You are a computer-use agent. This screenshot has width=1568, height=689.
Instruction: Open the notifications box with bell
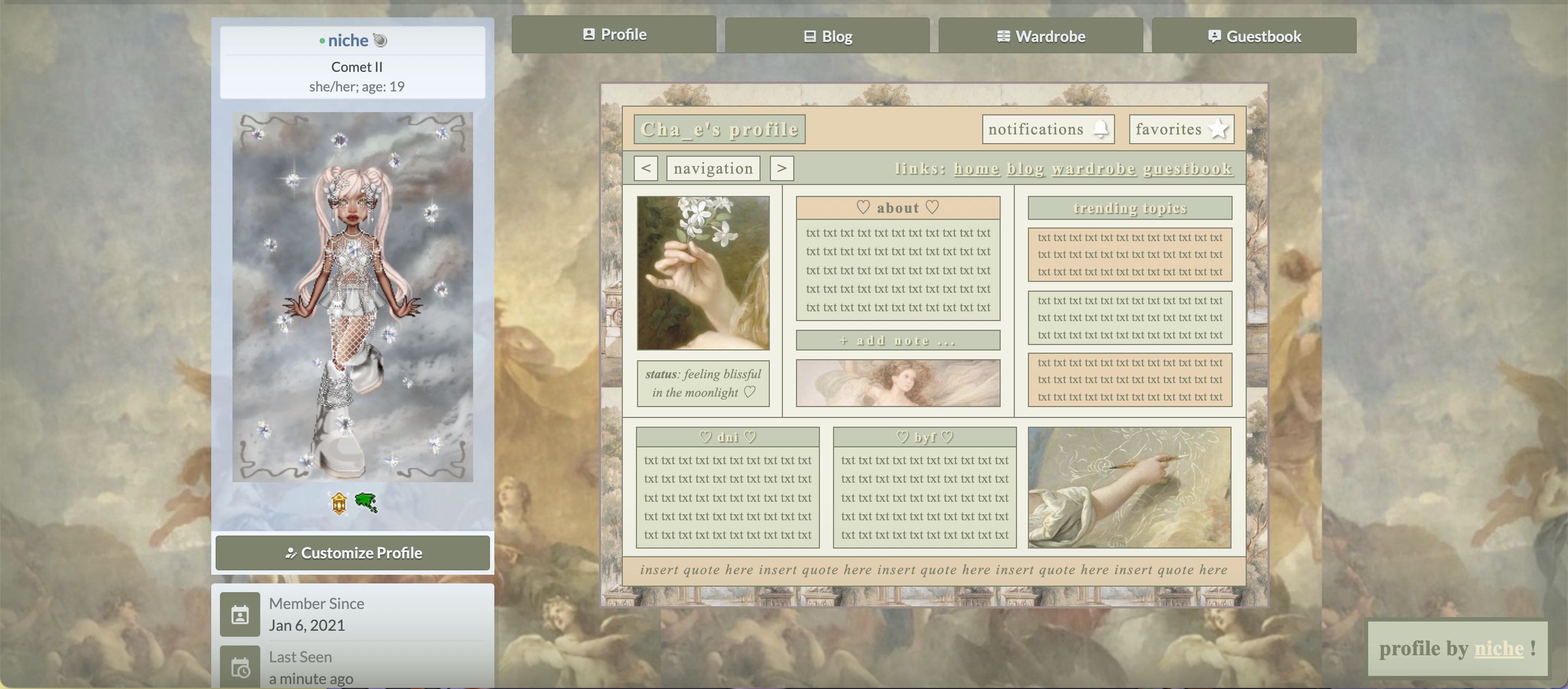coord(1048,129)
